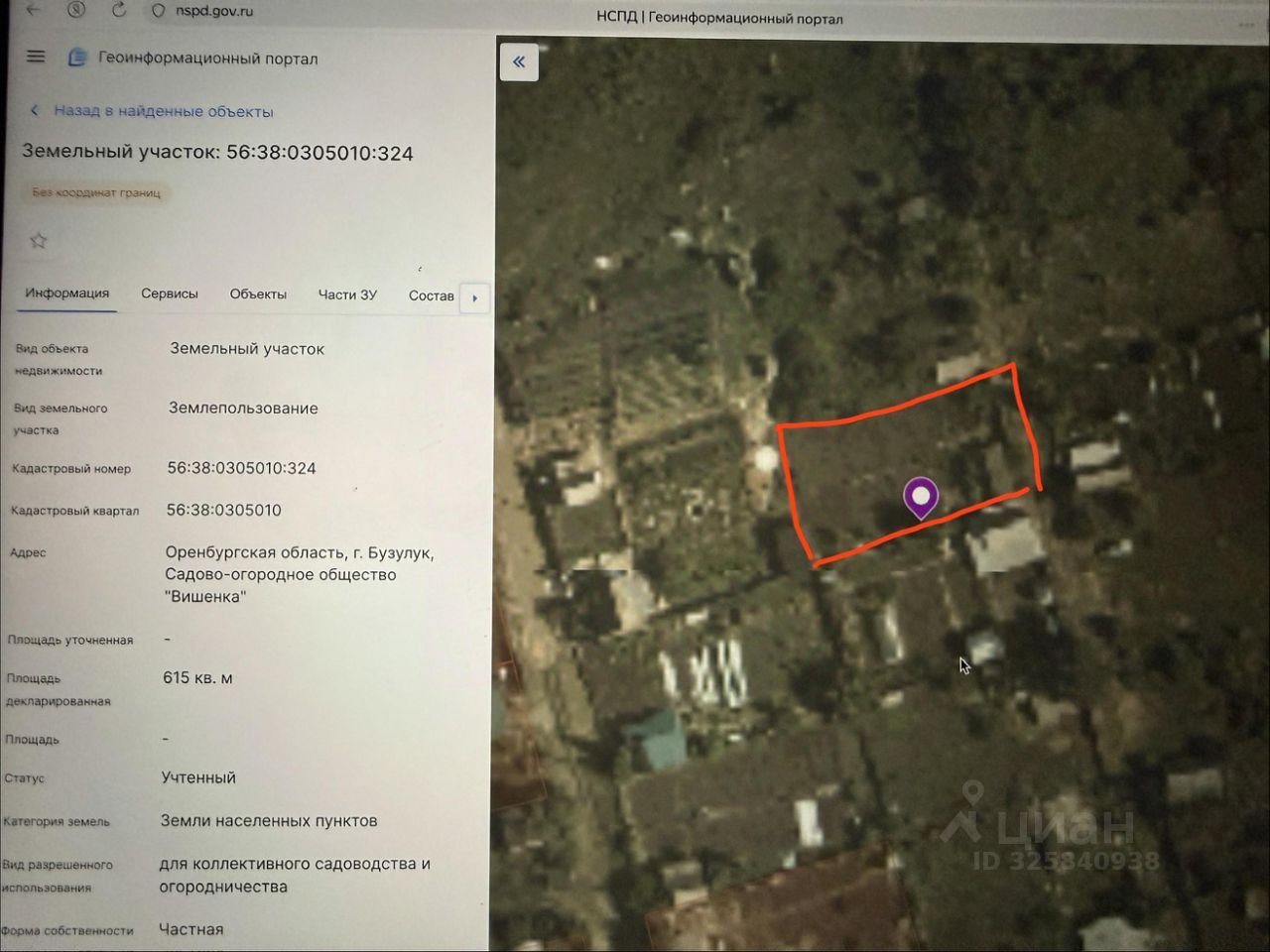Click the permitted use value 'для коллективного садоводства'
This screenshot has width=1270, height=952.
(x=295, y=864)
